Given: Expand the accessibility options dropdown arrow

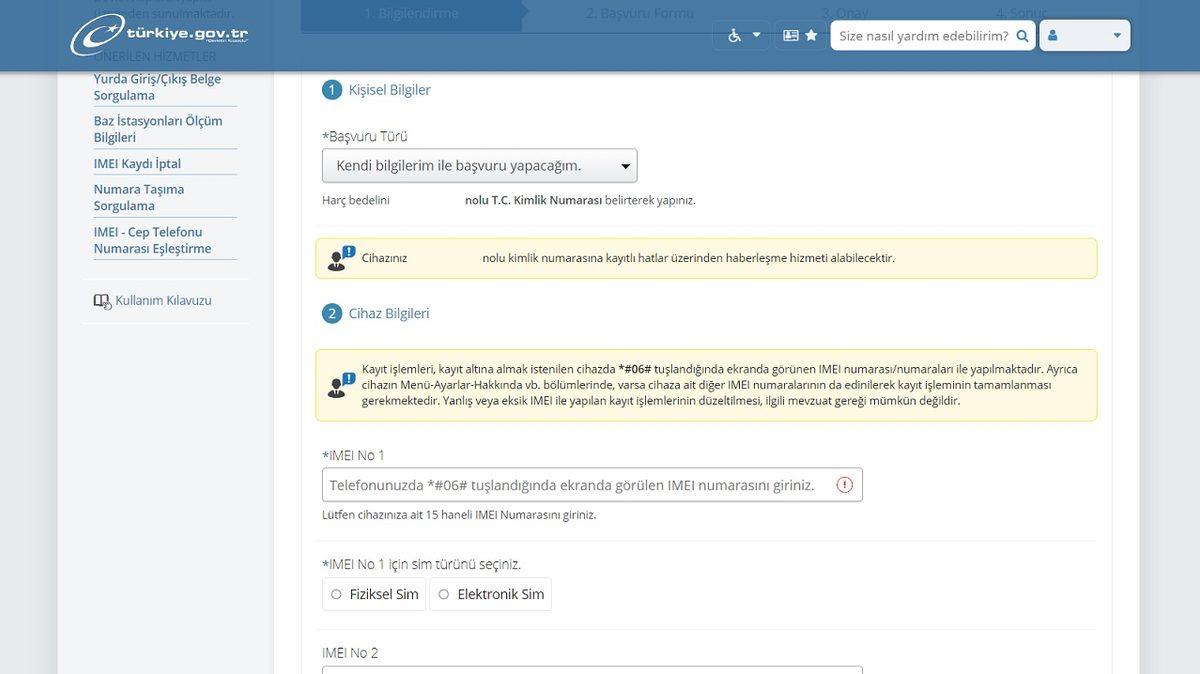Looking at the screenshot, I should pyautogui.click(x=757, y=36).
